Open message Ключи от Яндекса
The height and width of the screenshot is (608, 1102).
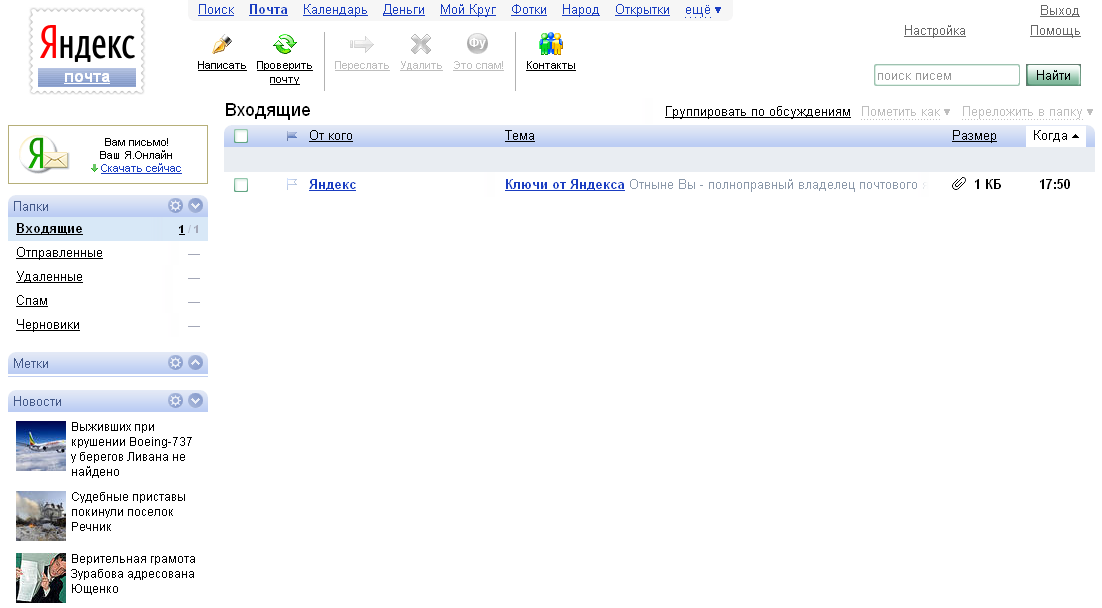[x=564, y=184]
